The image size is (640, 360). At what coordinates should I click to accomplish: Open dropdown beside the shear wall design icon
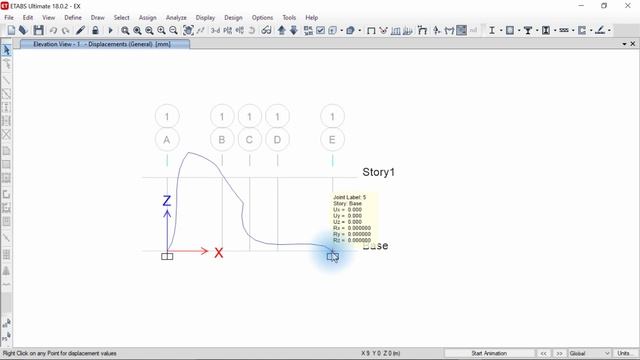pyautogui.click(x=591, y=31)
